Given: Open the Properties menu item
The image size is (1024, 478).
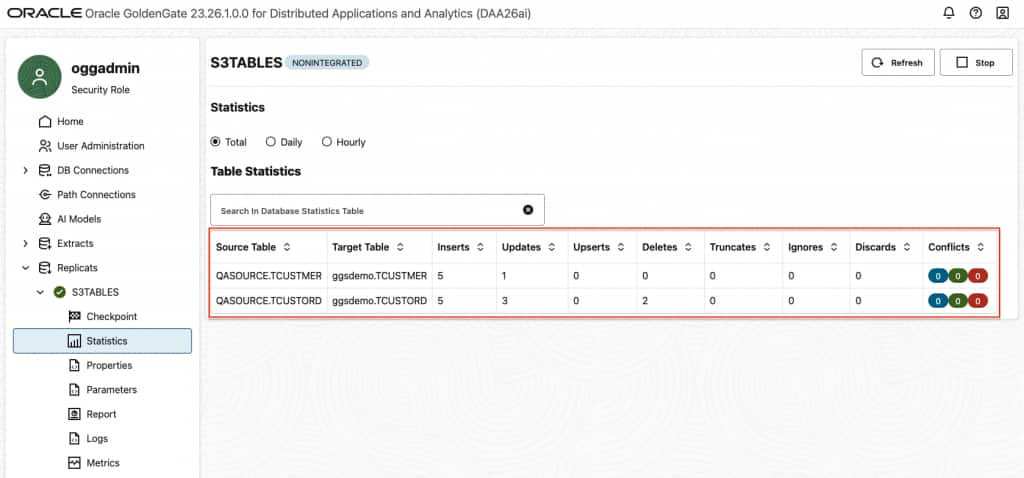Looking at the screenshot, I should click(x=109, y=365).
